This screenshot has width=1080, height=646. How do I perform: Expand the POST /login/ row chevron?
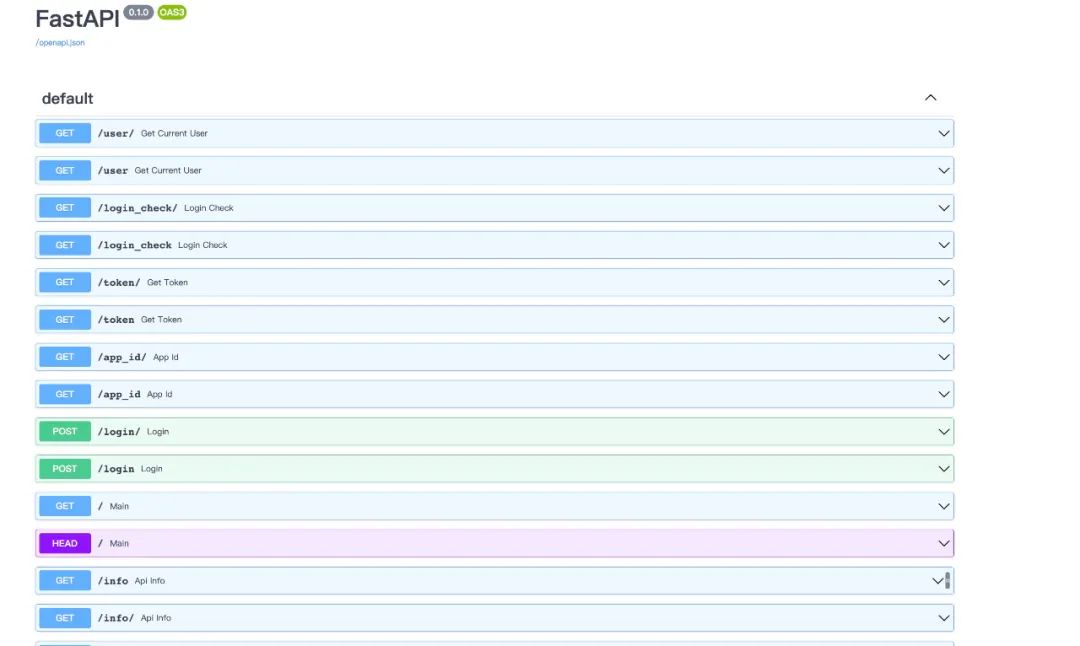point(944,432)
